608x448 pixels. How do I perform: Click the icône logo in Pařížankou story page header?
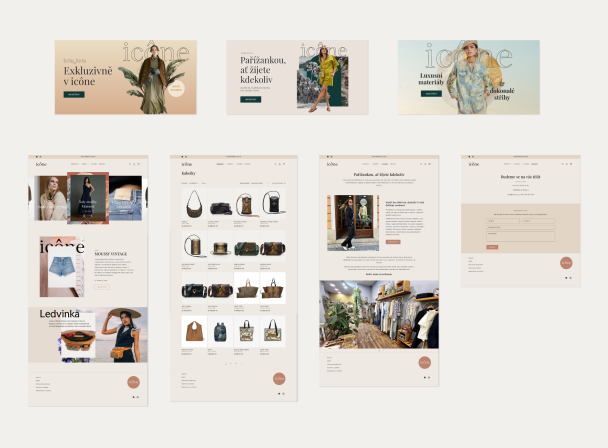coord(332,164)
